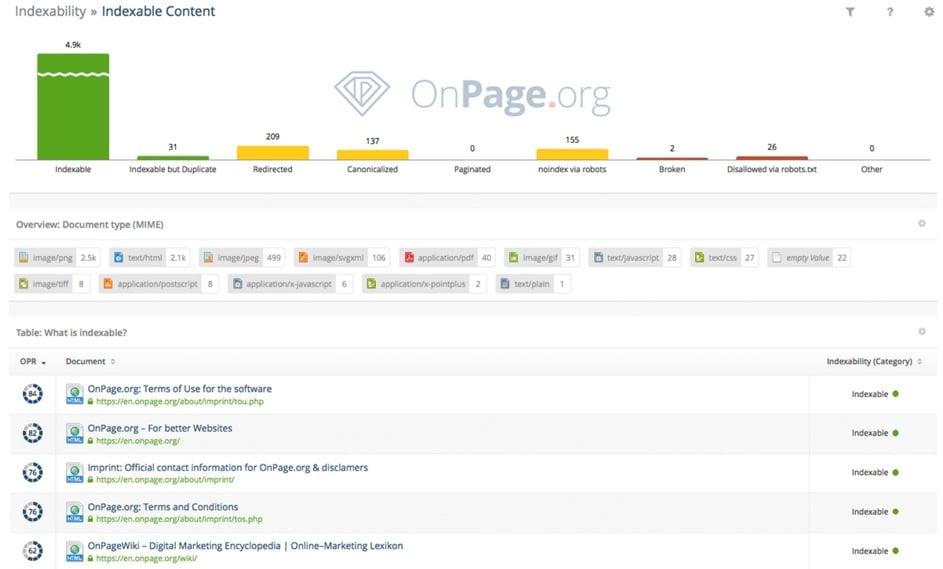Click the 4.9k value above Indexable bar
This screenshot has height=569, width=943.
[x=73, y=45]
